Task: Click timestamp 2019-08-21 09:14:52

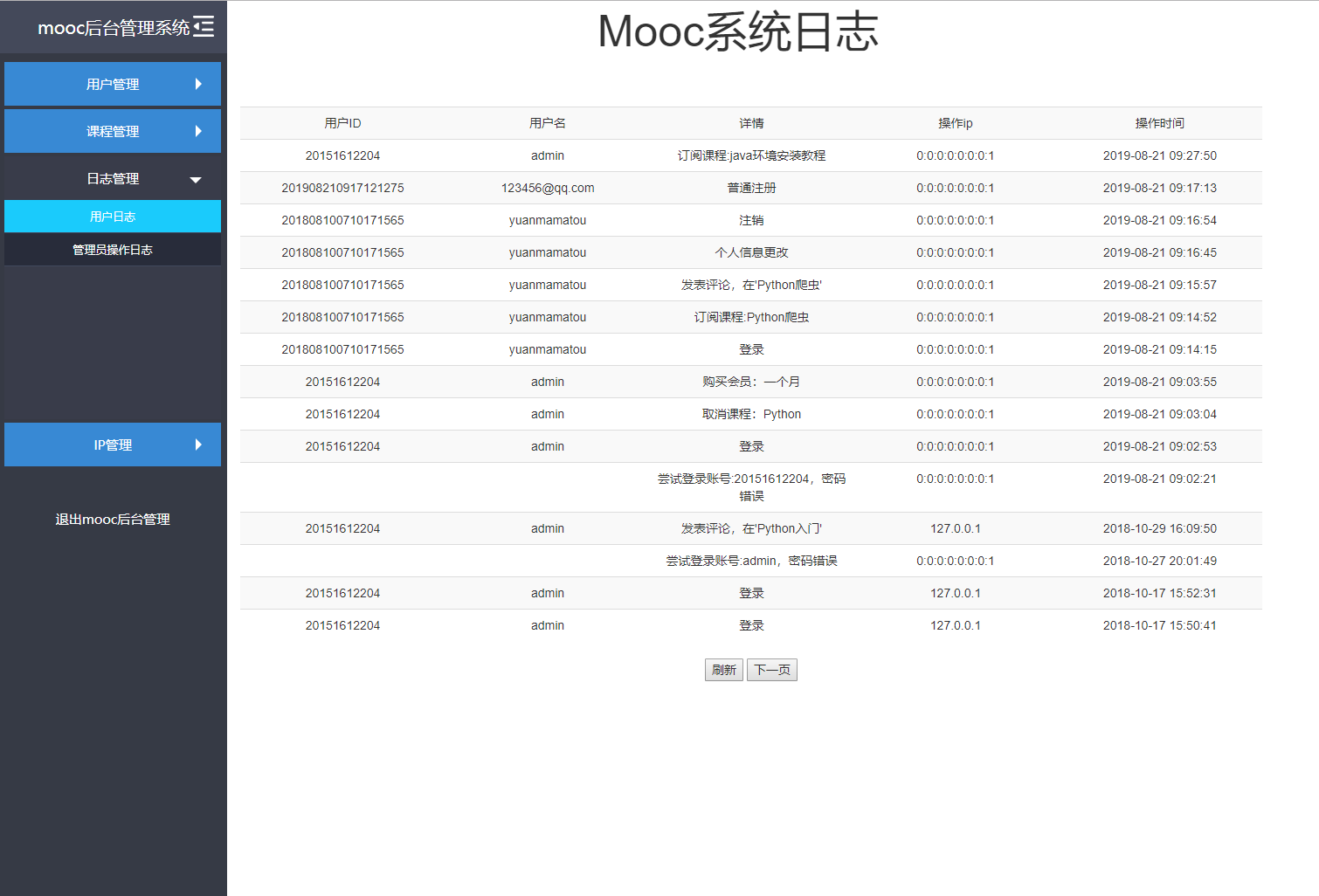Action: pos(1160,317)
